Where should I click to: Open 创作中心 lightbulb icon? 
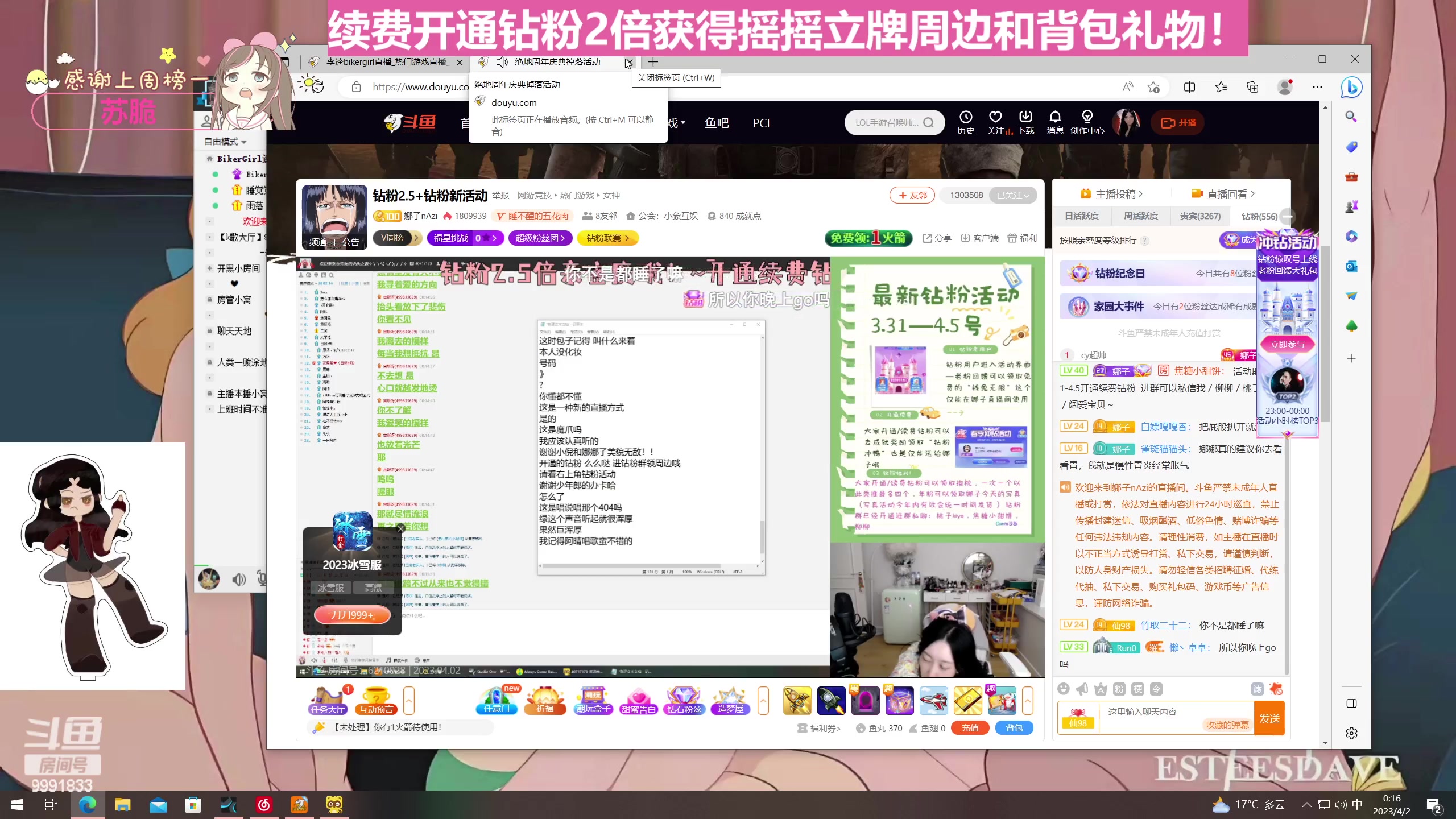(1087, 122)
